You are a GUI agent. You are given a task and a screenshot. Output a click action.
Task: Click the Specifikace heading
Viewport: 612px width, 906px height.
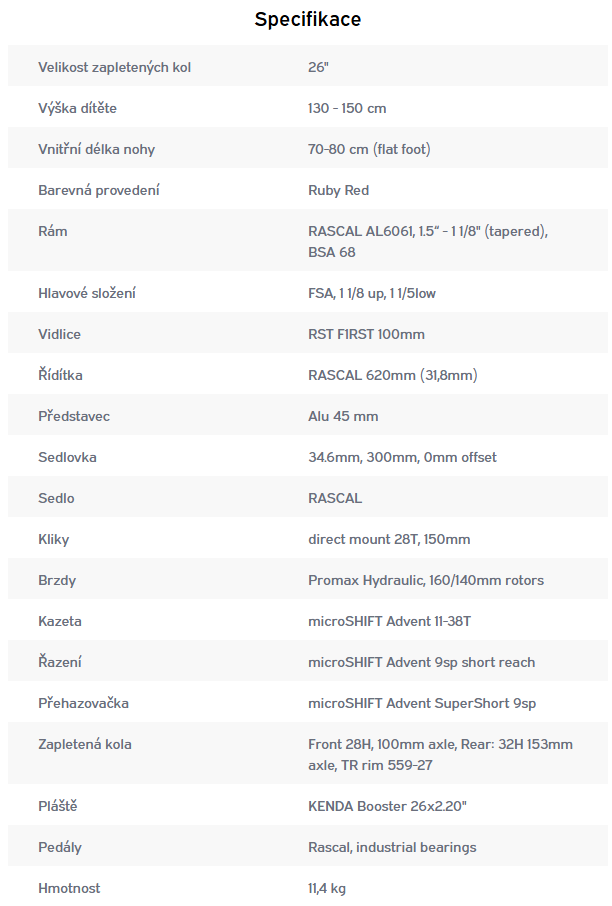point(307,19)
